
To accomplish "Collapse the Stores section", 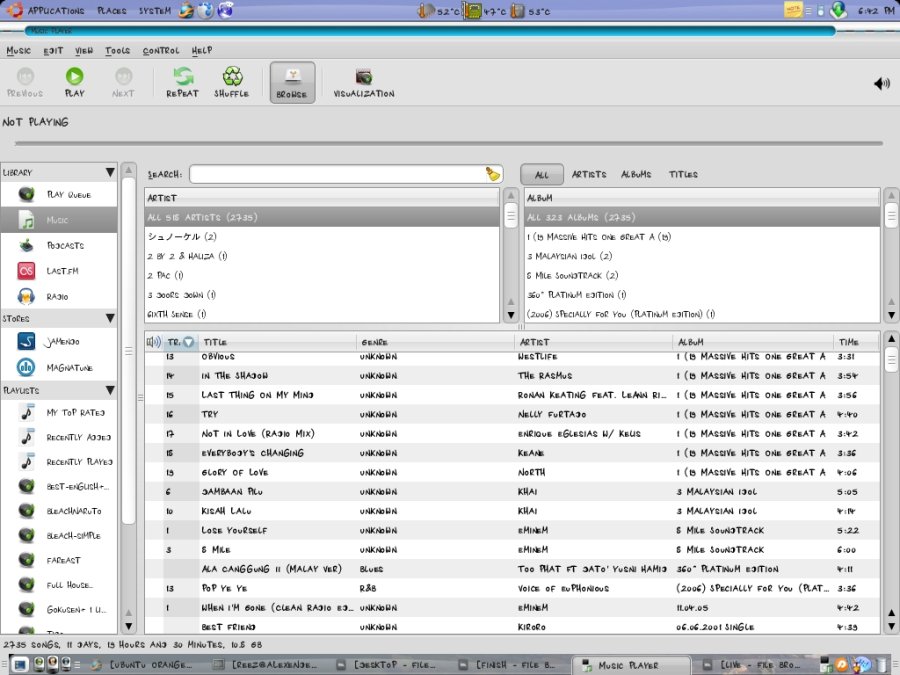I will tap(110, 318).
